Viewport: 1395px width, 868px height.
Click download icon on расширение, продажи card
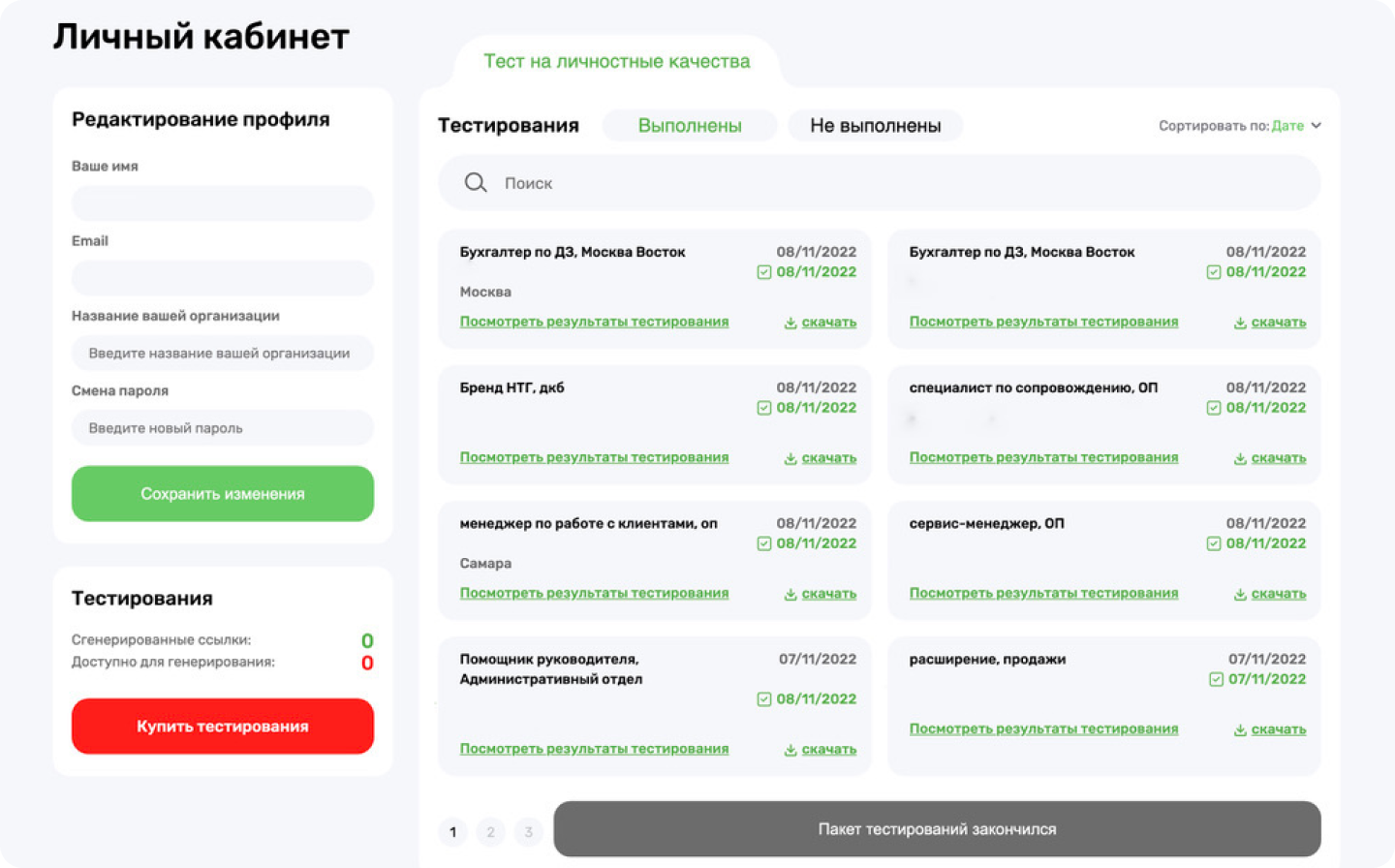pos(1240,728)
